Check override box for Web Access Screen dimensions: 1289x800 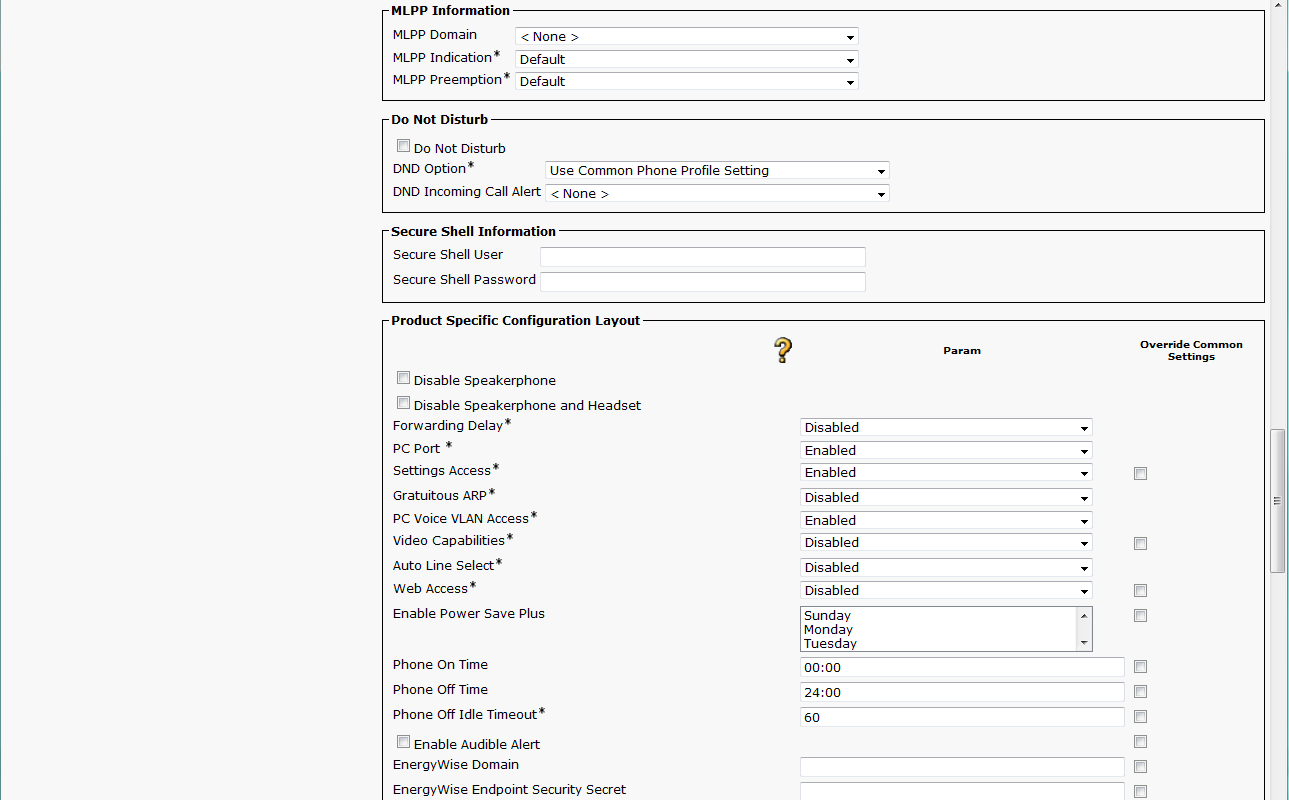[1140, 591]
